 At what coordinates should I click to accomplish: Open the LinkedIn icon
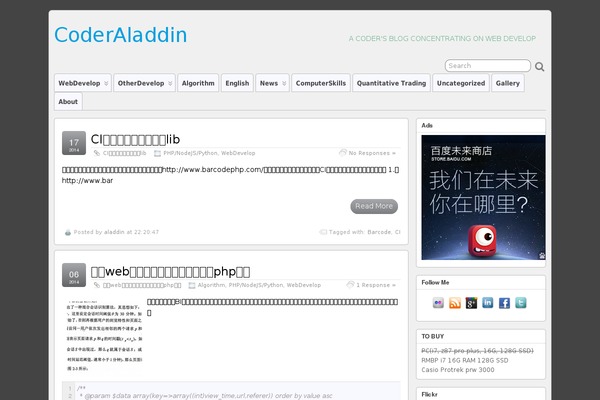488,303
